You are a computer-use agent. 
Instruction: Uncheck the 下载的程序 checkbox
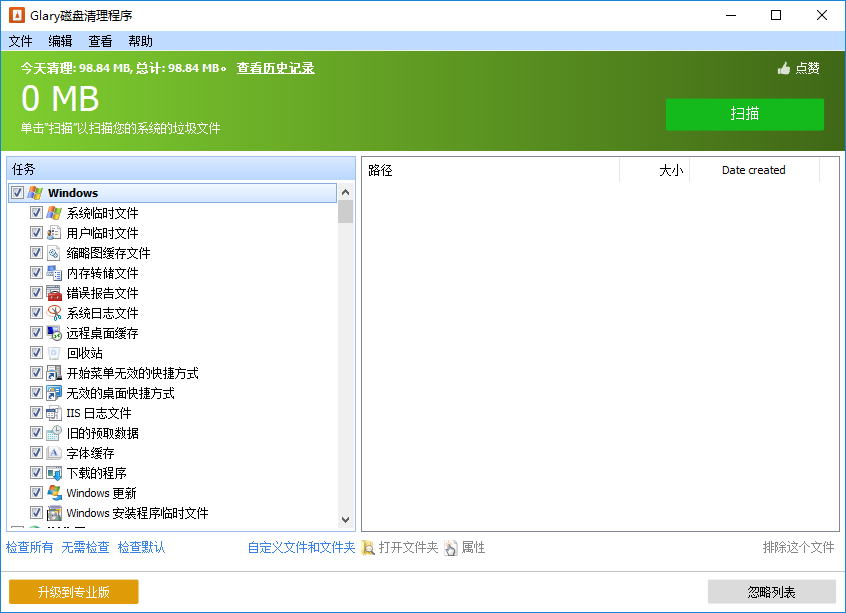(x=36, y=472)
